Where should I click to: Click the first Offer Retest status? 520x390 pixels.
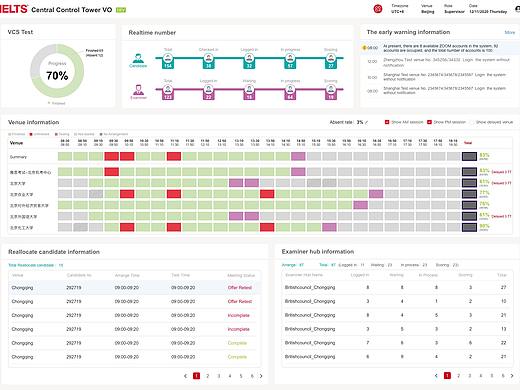pos(240,288)
